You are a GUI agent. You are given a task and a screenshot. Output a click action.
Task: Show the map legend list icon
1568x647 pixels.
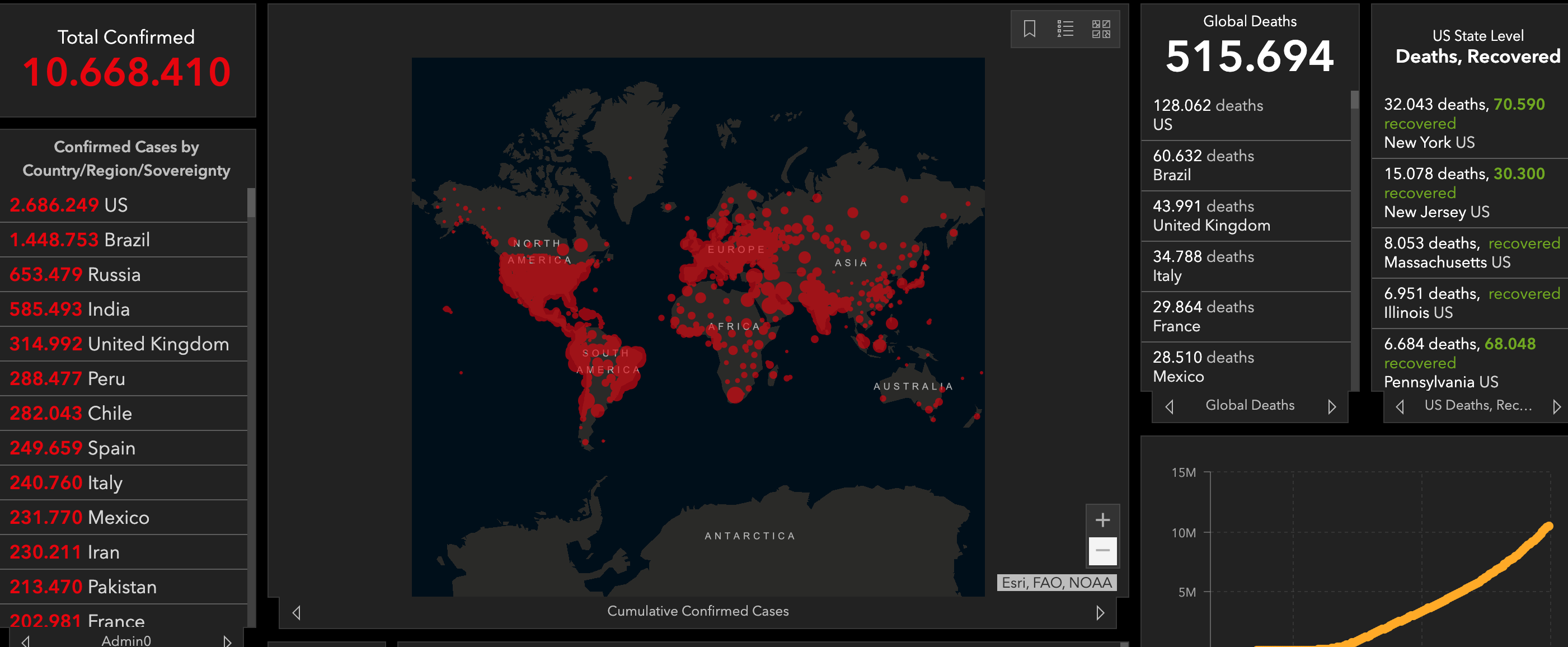pyautogui.click(x=1065, y=29)
